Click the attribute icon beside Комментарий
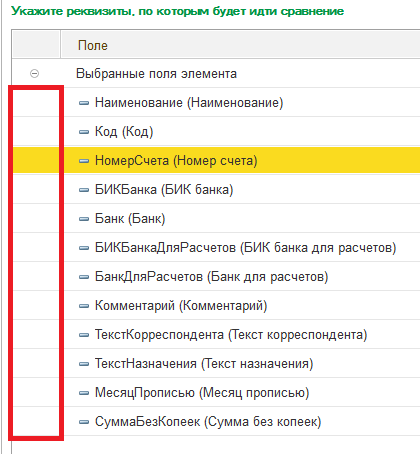 point(84,306)
